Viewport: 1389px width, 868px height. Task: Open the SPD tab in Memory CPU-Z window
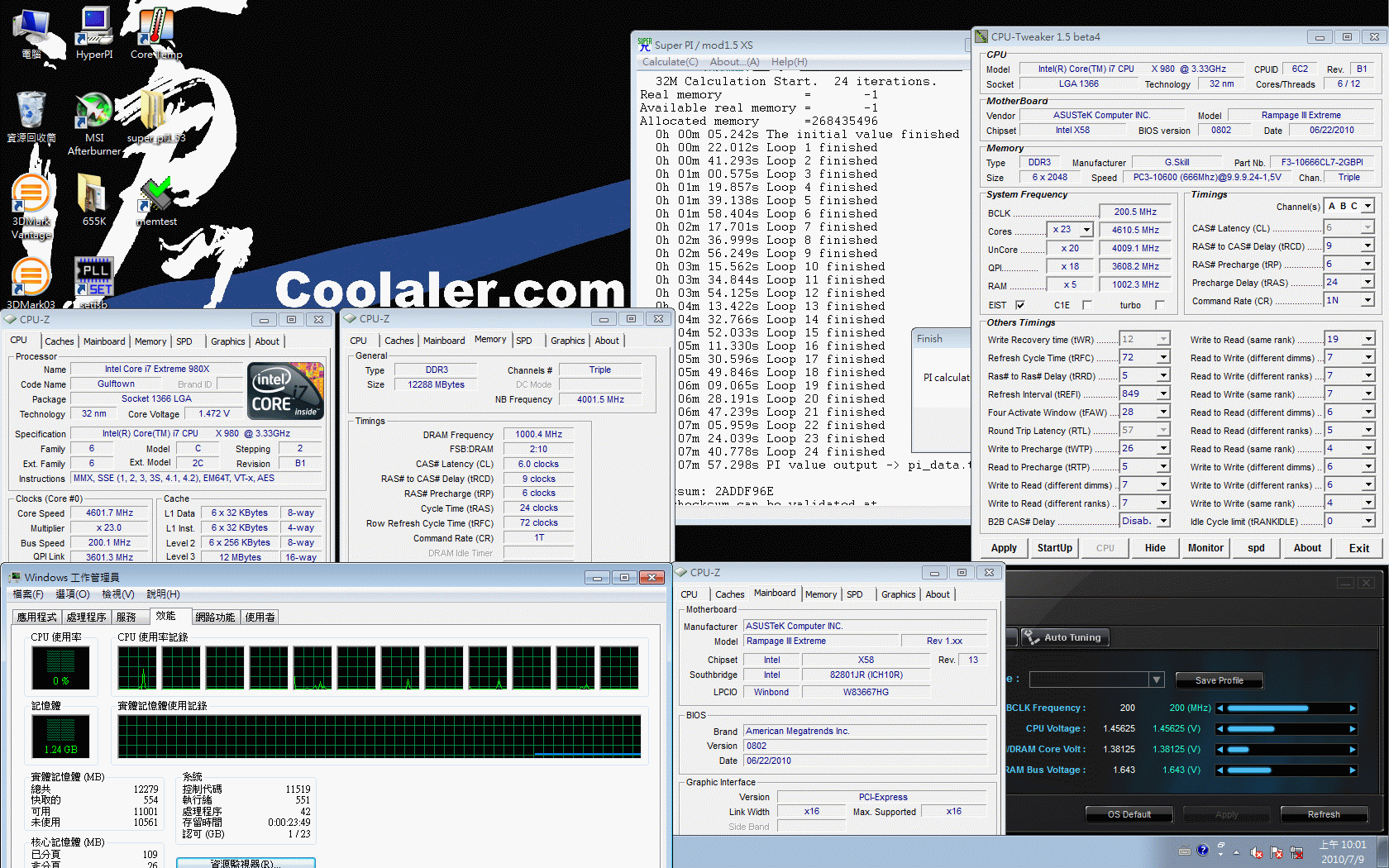[524, 341]
